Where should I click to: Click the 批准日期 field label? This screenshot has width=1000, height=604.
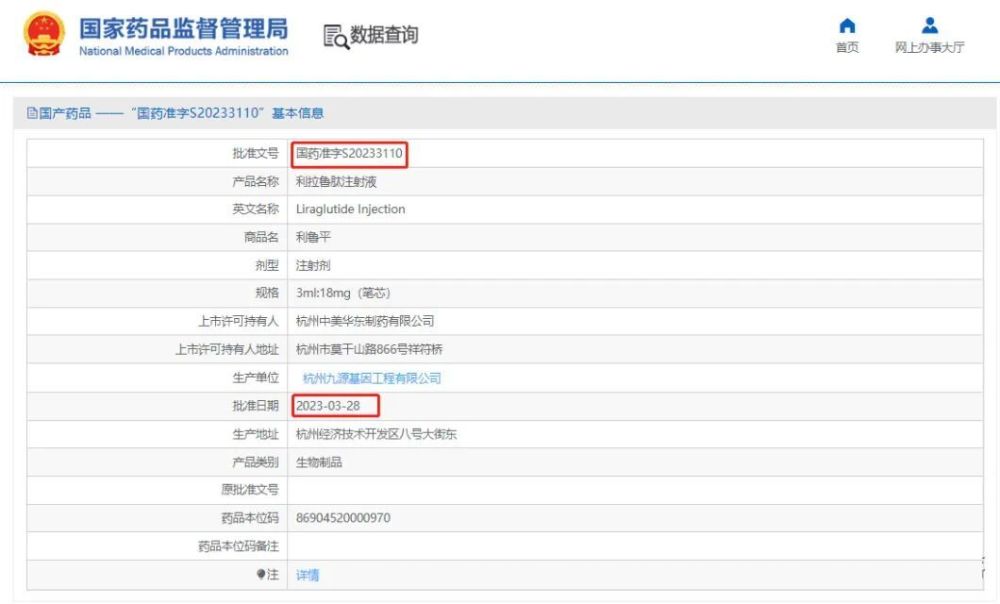pos(256,406)
